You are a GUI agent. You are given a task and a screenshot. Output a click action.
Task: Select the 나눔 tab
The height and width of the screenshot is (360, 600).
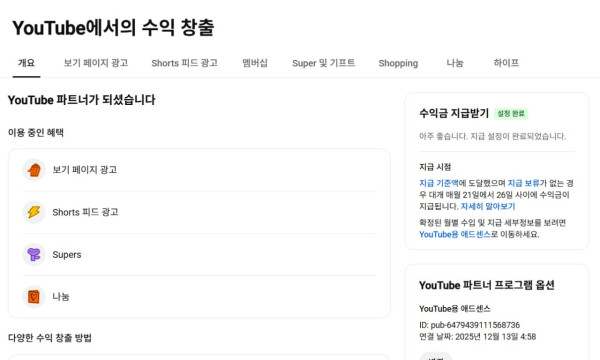point(455,63)
